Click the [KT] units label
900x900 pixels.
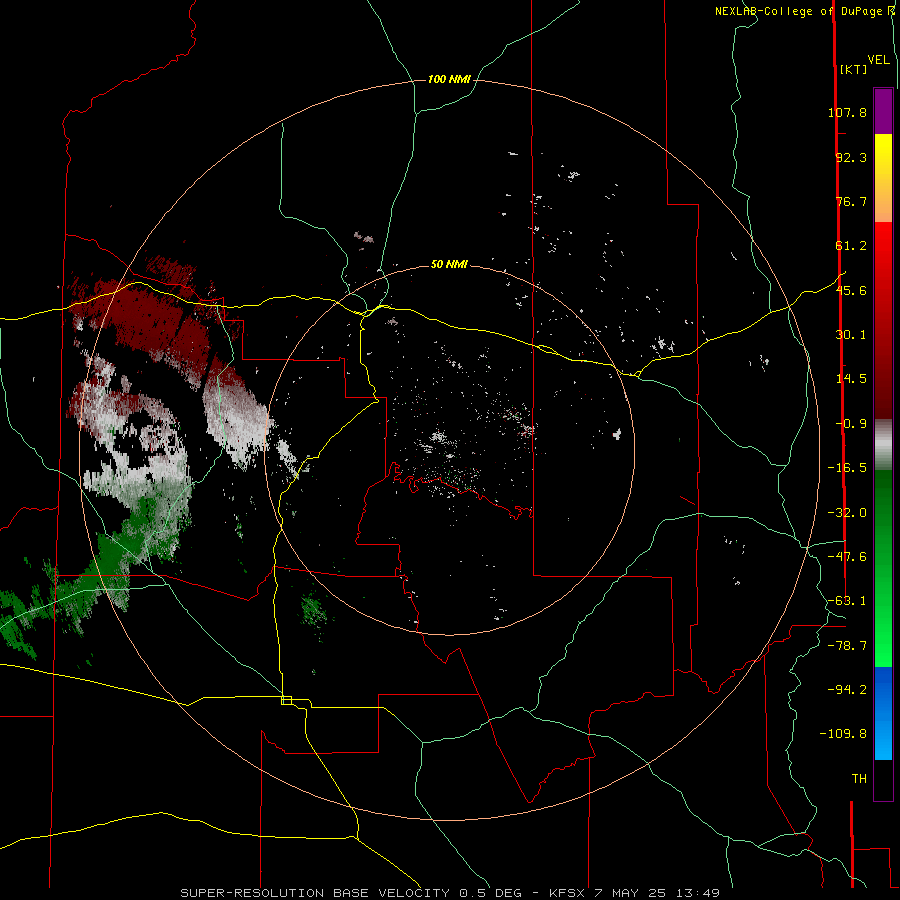pyautogui.click(x=854, y=69)
